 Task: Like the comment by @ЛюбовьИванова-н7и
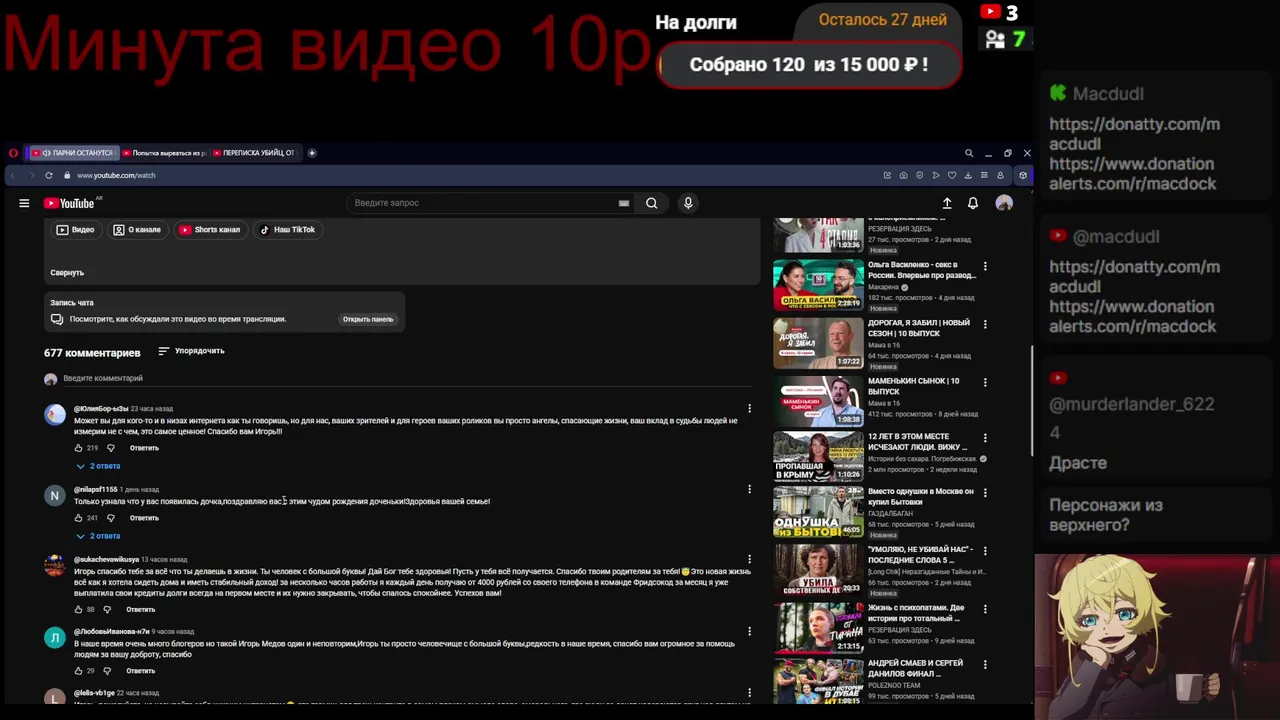pyautogui.click(x=78, y=671)
